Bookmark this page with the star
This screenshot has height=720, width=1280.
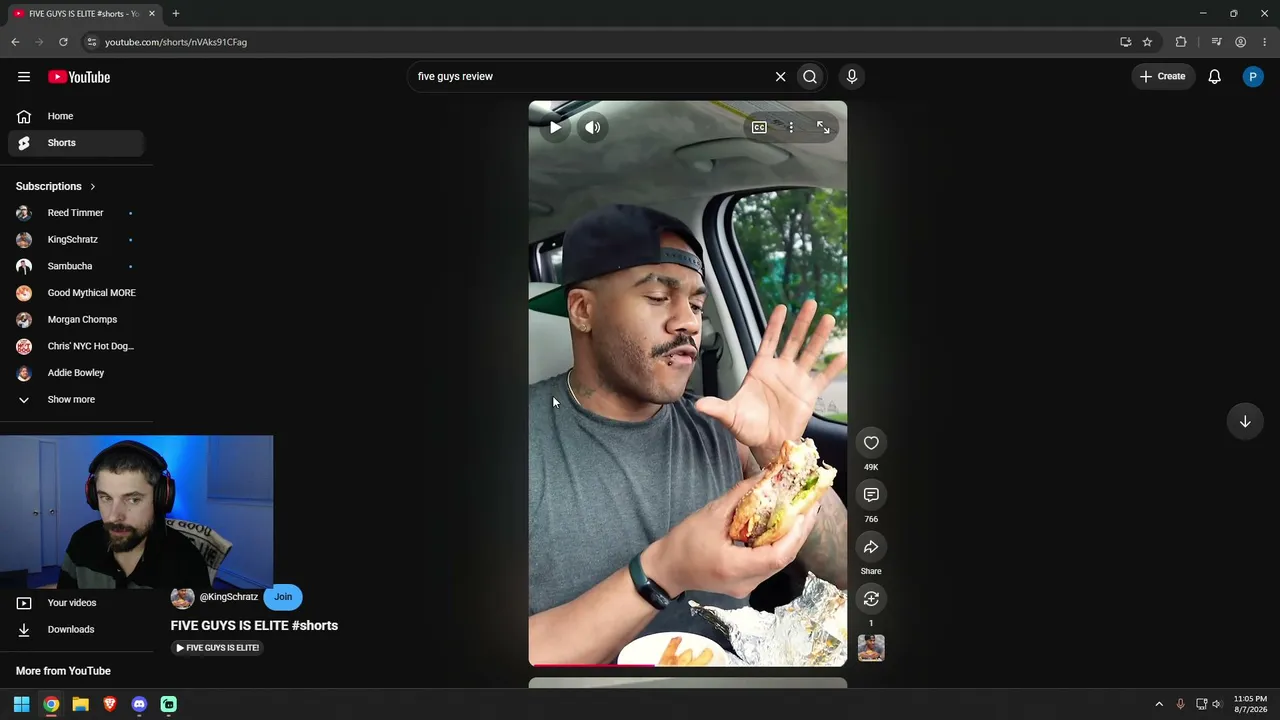tap(1147, 42)
